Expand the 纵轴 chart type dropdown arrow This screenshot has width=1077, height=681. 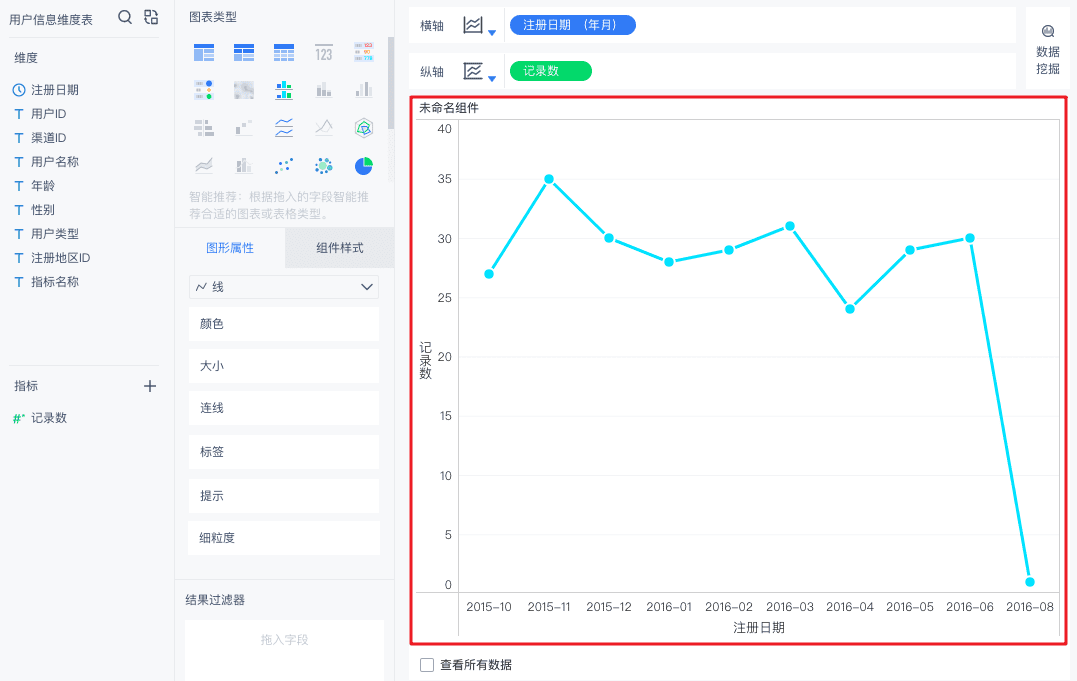[492, 78]
